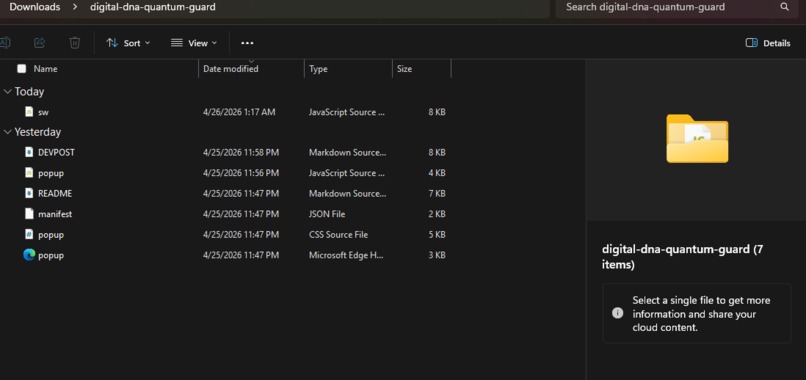Click the date "4/26/2026 1:17 AM"
This screenshot has width=806, height=380.
coord(239,112)
